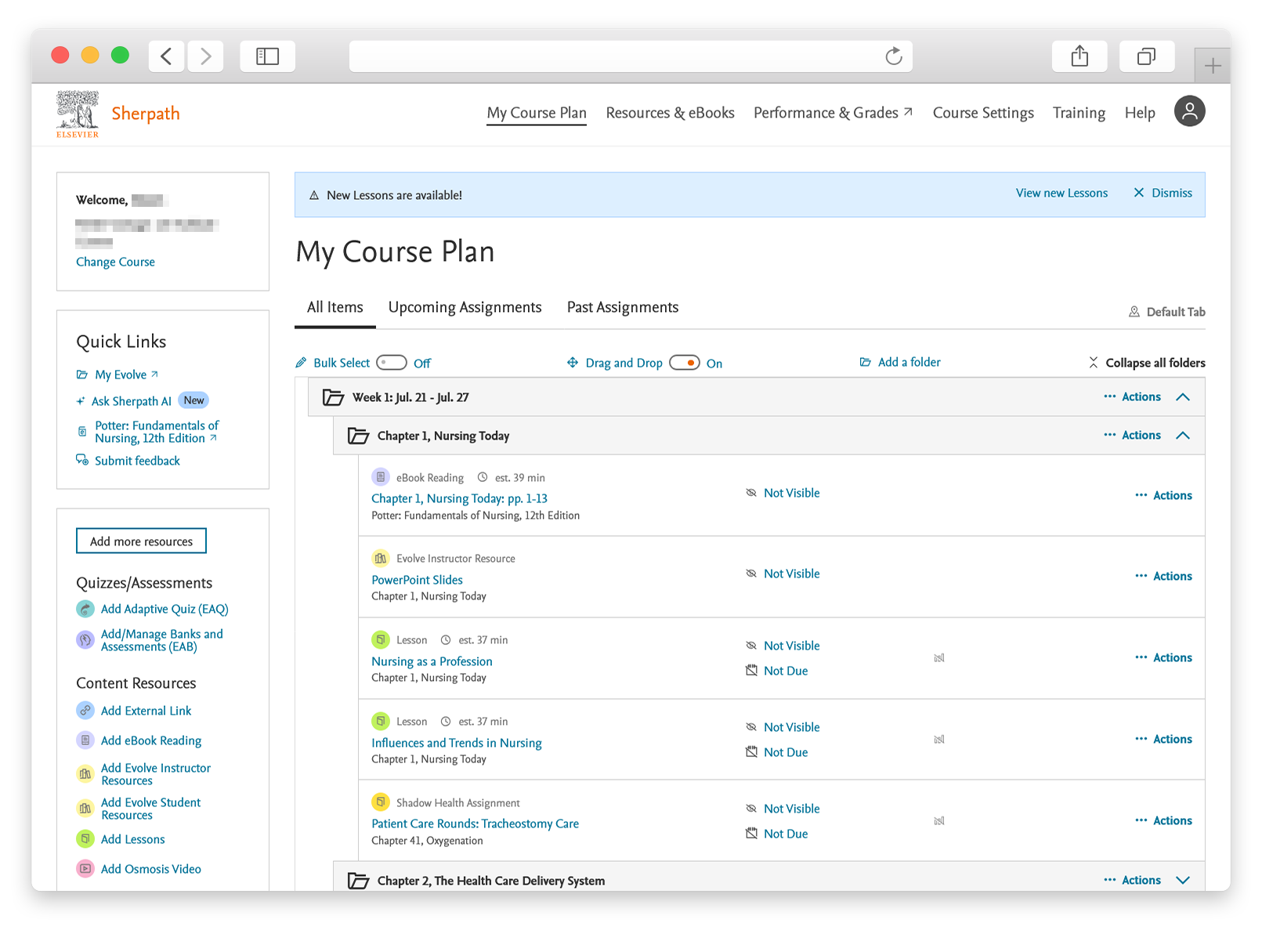This screenshot has width=1262, height=952.
Task: Click the Chapter 2 folder icon
Action: point(358,881)
